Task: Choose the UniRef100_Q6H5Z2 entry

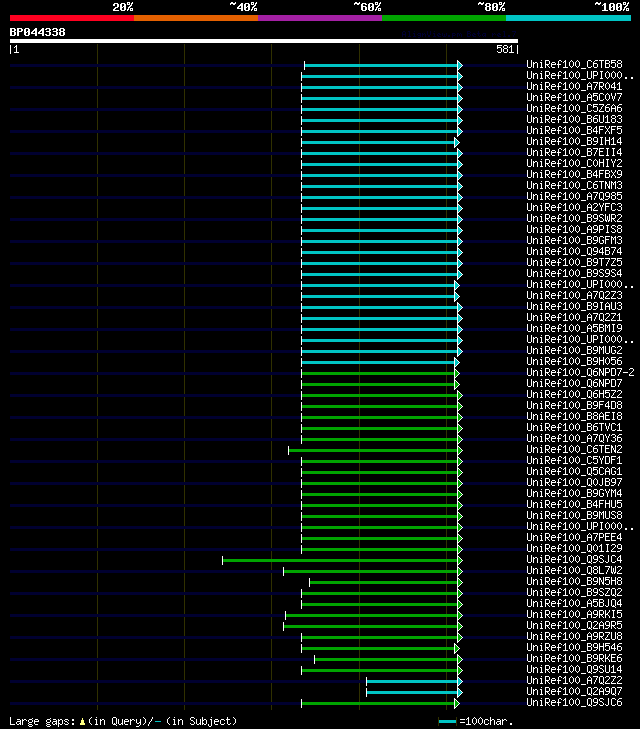Action: point(574,394)
